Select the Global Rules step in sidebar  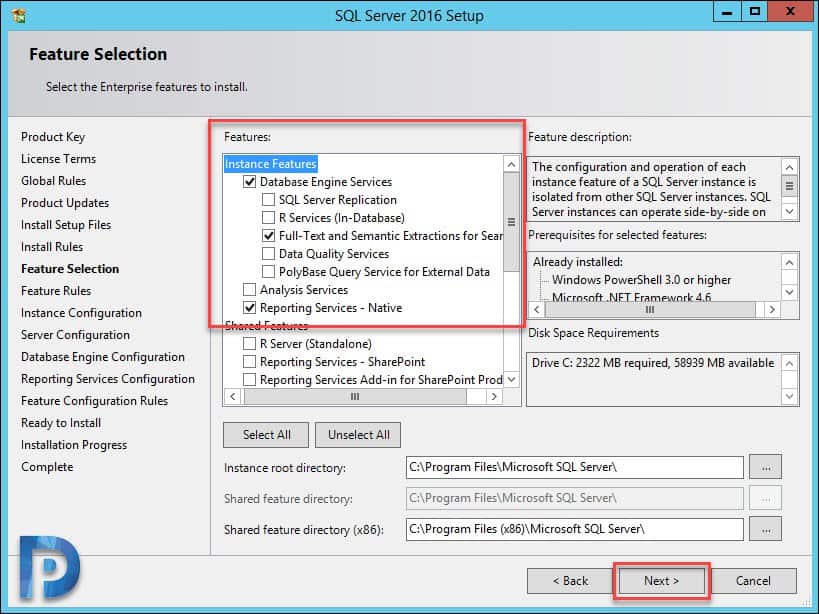coord(53,181)
